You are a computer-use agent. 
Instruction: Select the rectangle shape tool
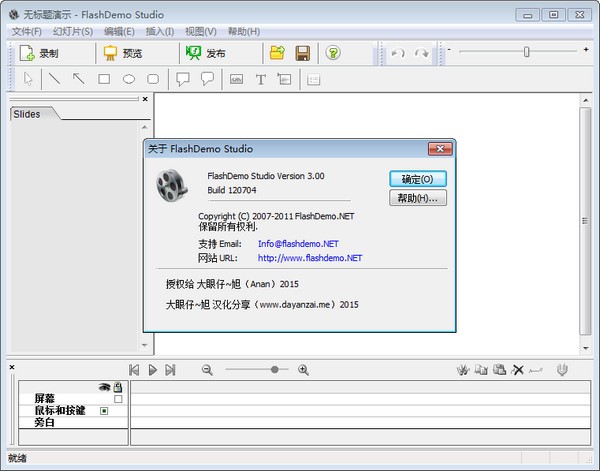tap(104, 79)
